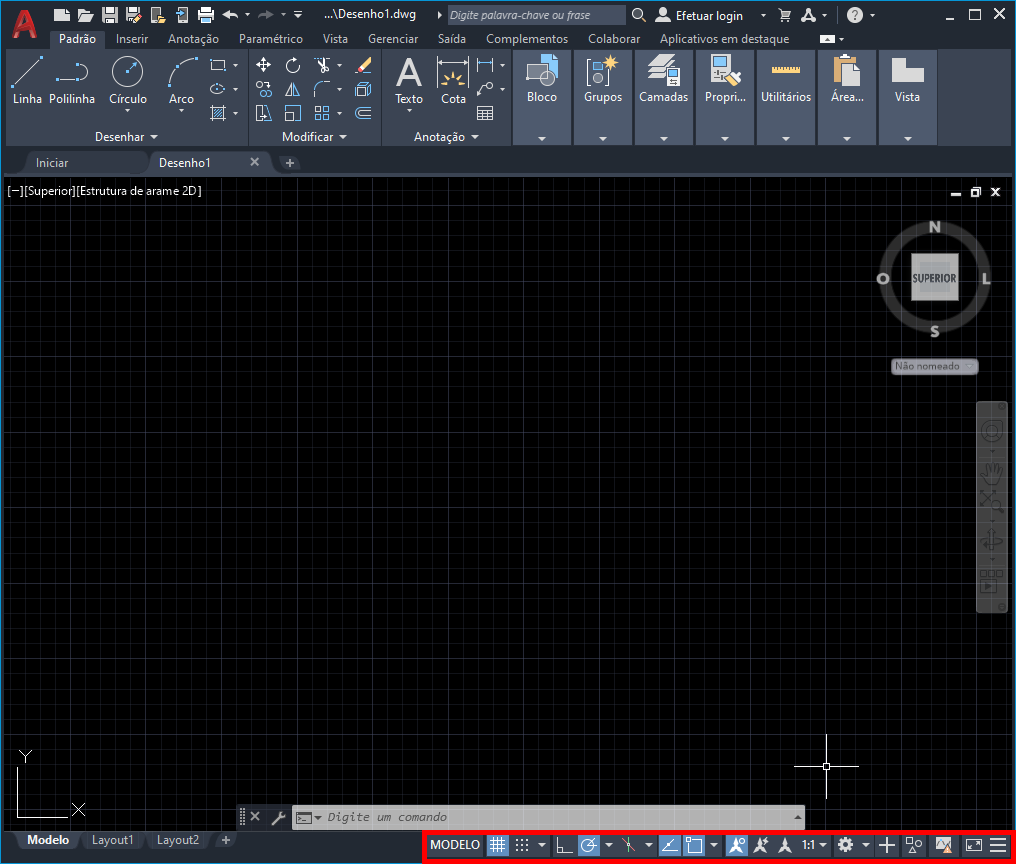Toggle Clean Screen in status bar
This screenshot has width=1016, height=864.
973,845
